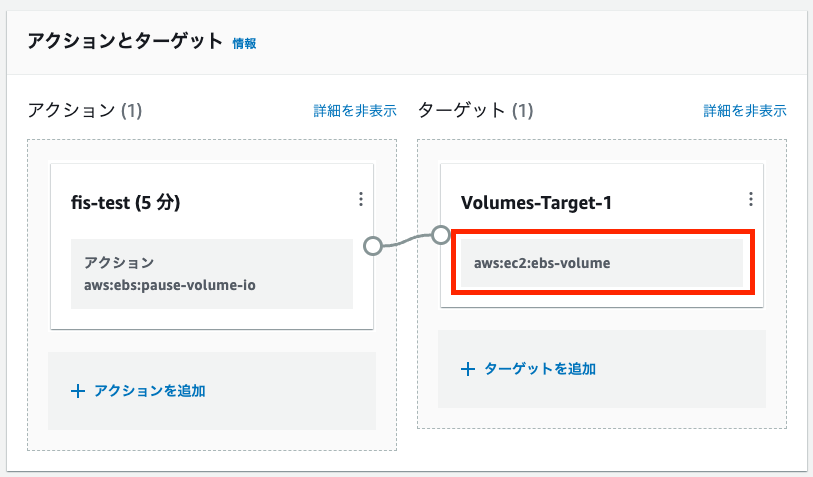The height and width of the screenshot is (477, 813).
Task: Open the fis-test action kebab menu
Action: (361, 199)
